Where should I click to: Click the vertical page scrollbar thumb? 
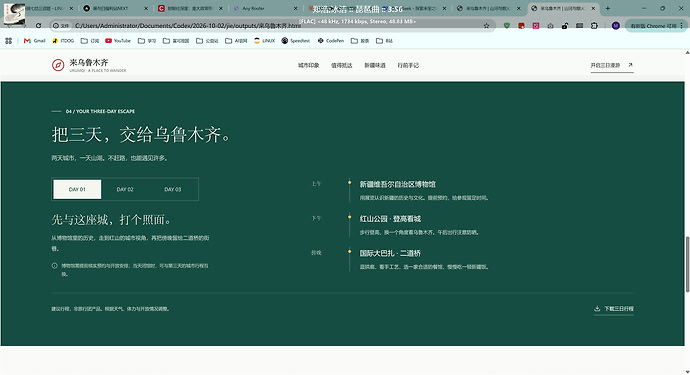[x=687, y=264]
